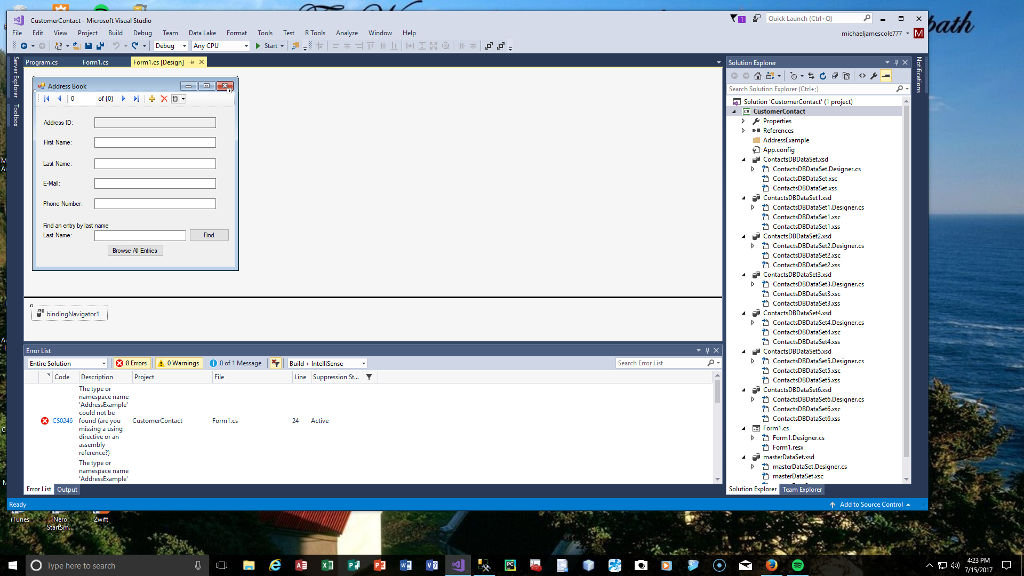1024x576 pixels.
Task: Open the Analyze menu
Action: (x=347, y=33)
